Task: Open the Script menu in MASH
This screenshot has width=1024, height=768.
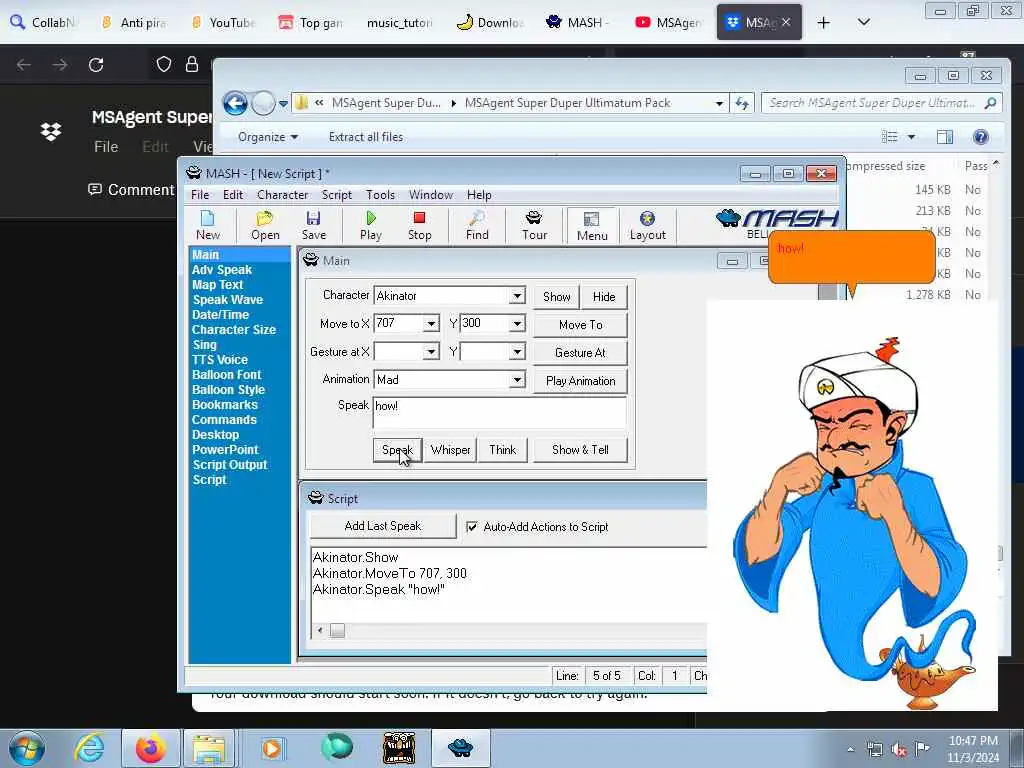Action: 336,195
